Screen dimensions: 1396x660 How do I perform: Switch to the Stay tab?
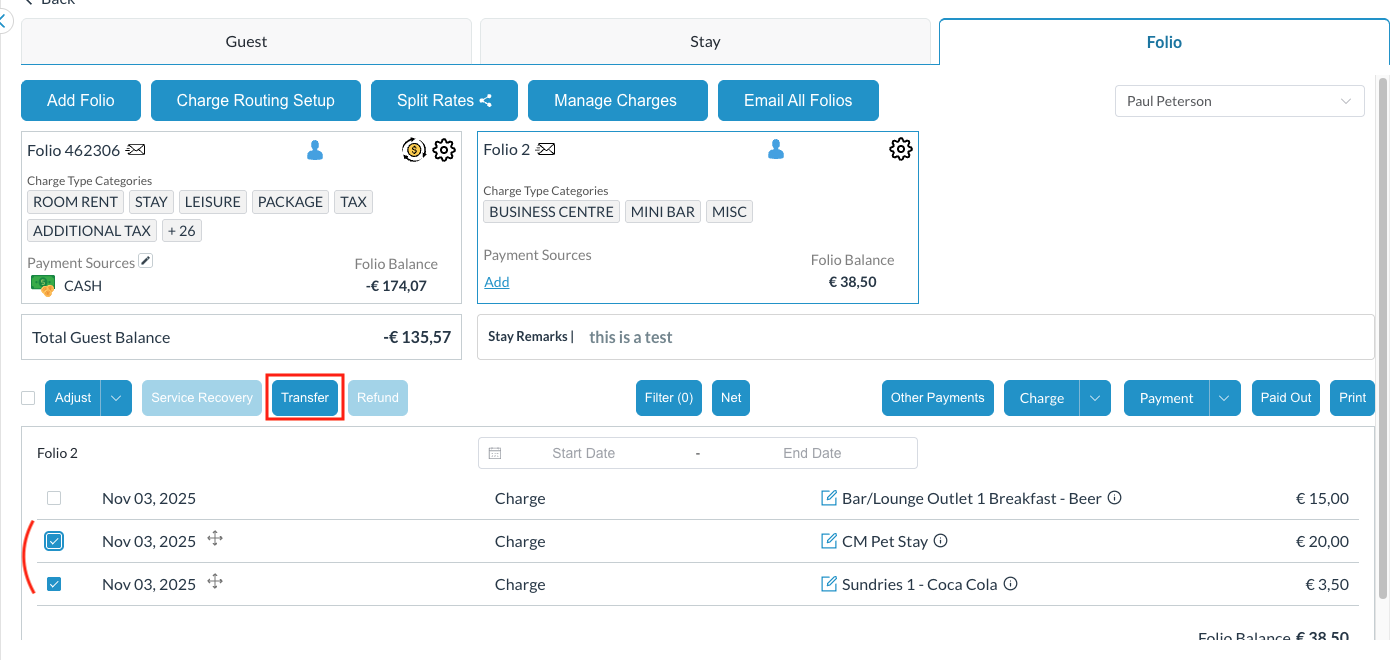coord(705,42)
